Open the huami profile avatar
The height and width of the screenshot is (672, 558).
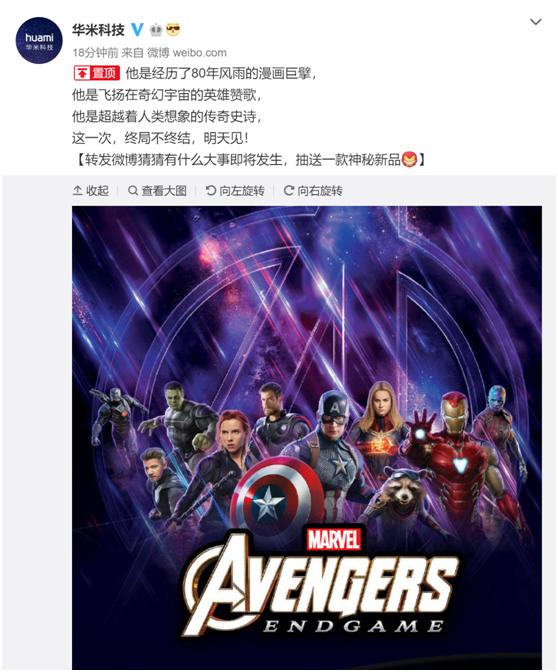[39, 41]
